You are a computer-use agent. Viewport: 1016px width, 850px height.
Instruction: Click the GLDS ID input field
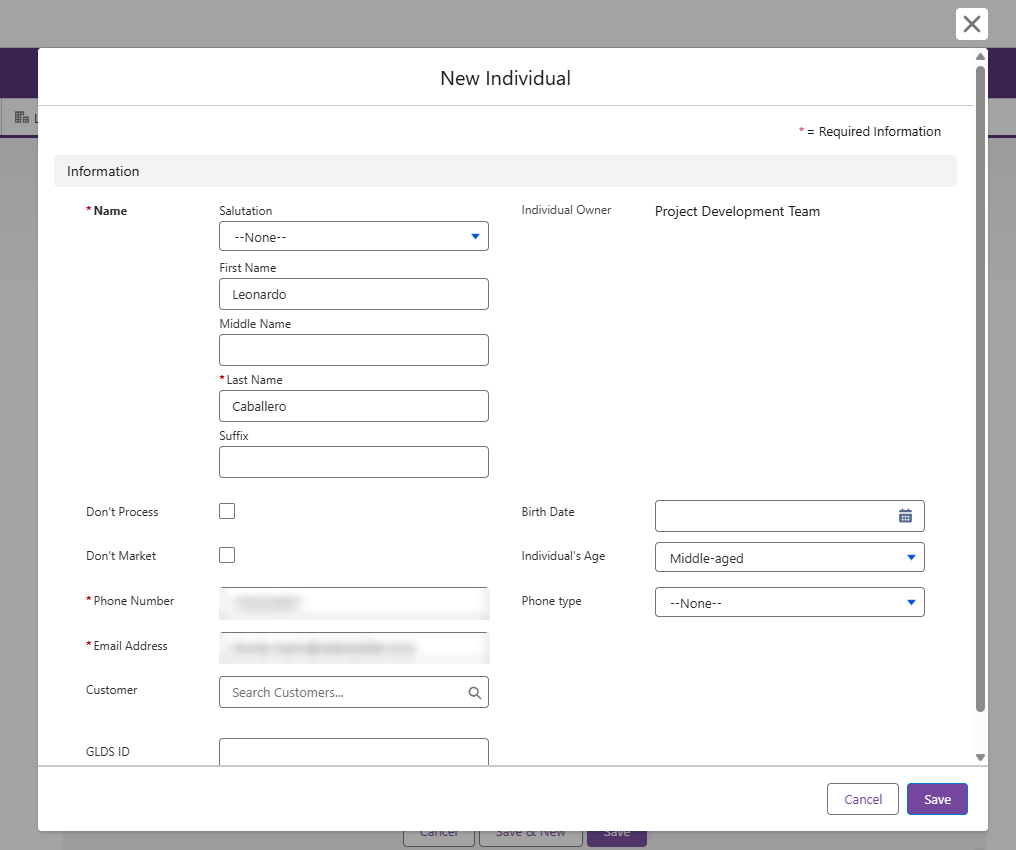[354, 752]
